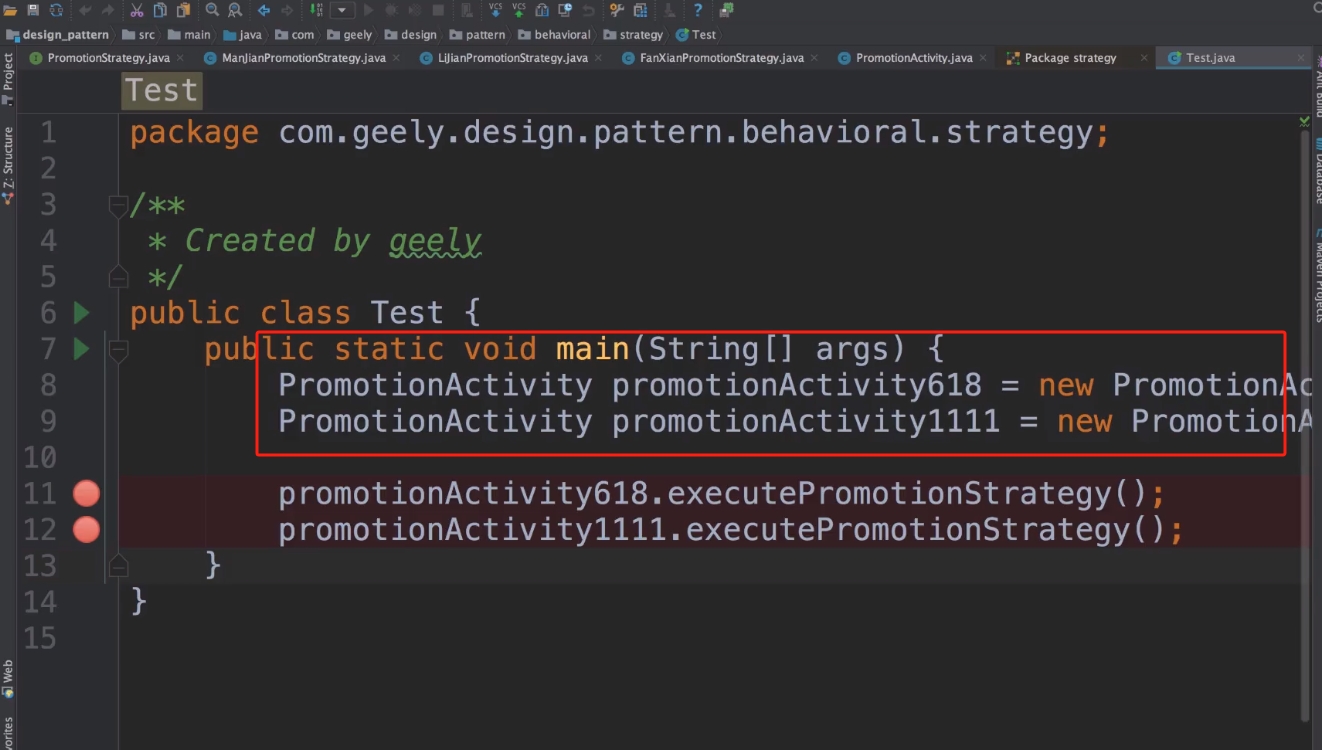Image resolution: width=1322 pixels, height=750 pixels.
Task: Switch to PromotionActivity.java tab
Action: [914, 58]
